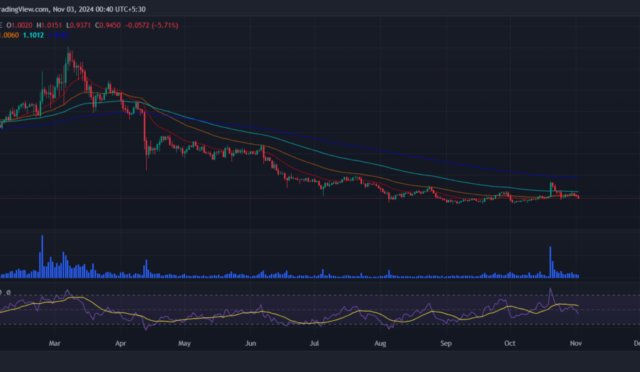The image size is (640, 372).
Task: Click the latest red candle at November
Action: [x=578, y=197]
